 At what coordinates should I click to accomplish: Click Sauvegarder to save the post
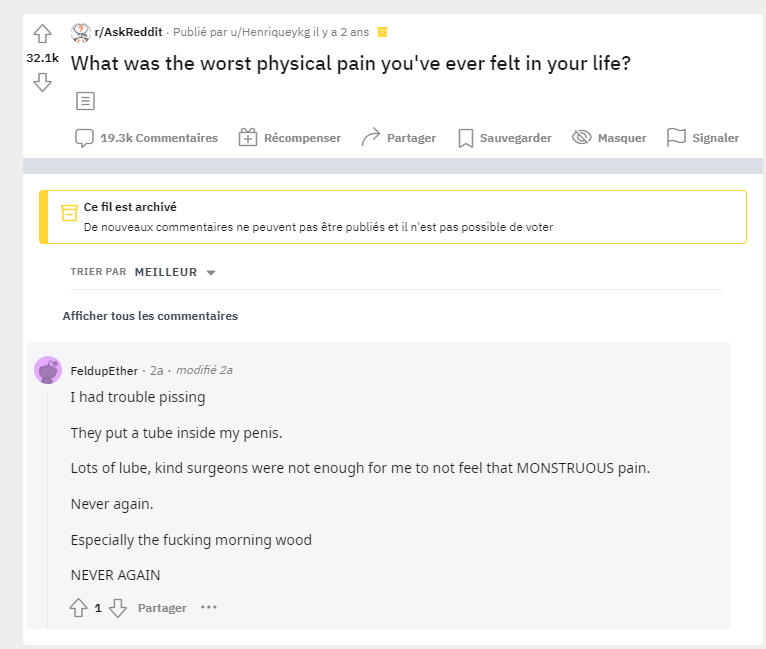click(505, 138)
